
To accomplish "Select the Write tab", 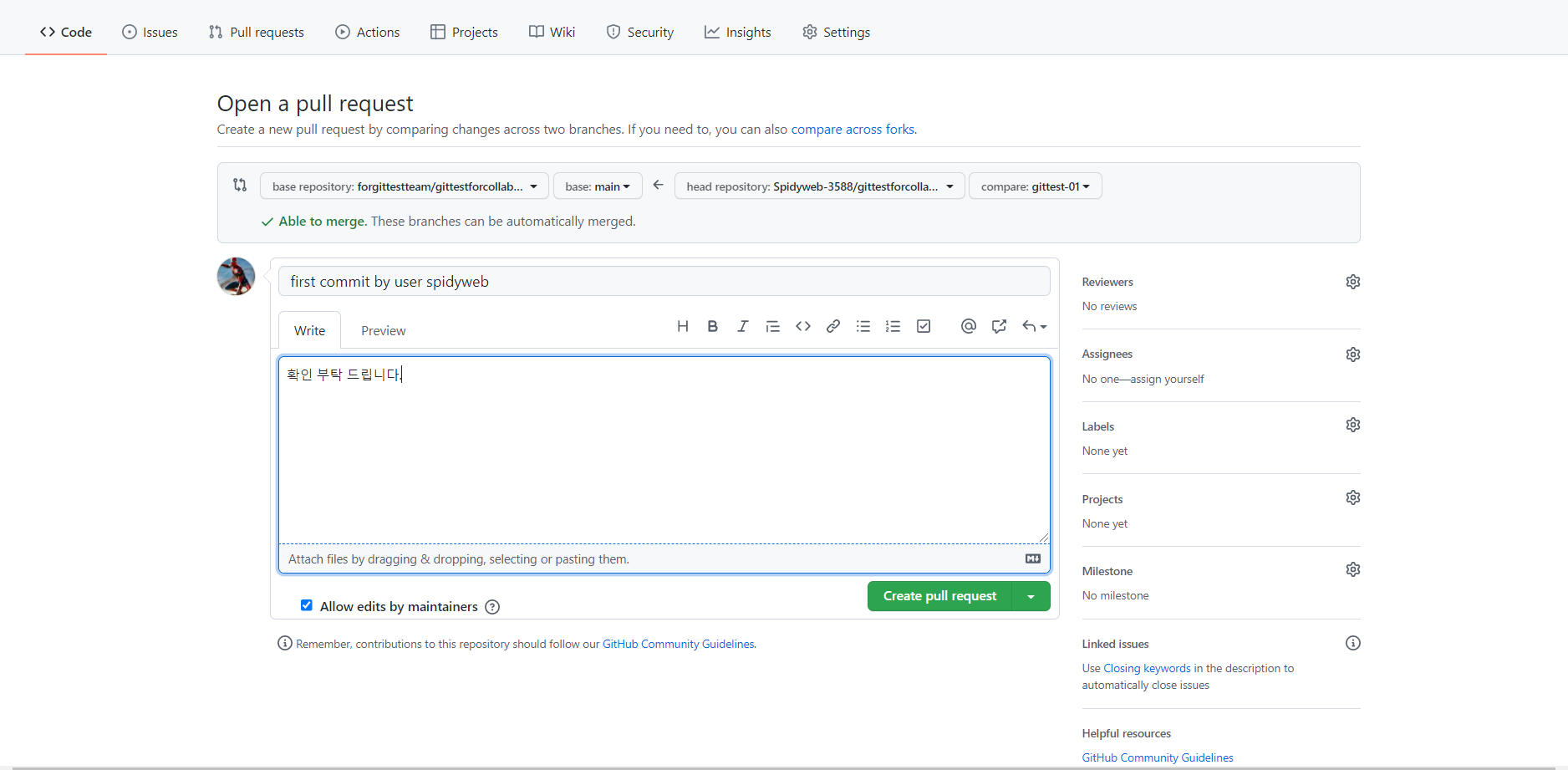I will tap(309, 330).
